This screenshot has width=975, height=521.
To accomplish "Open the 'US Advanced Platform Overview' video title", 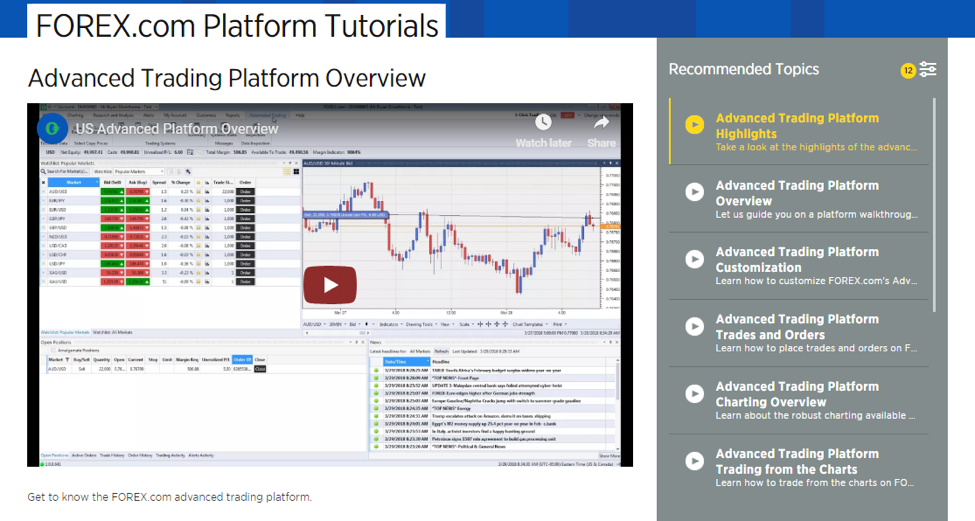I will 177,129.
